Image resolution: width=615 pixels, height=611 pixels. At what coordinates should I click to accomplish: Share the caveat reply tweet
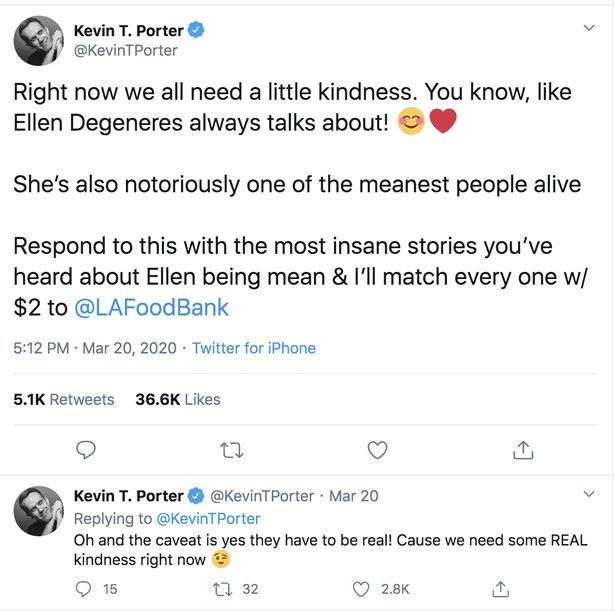[x=502, y=589]
